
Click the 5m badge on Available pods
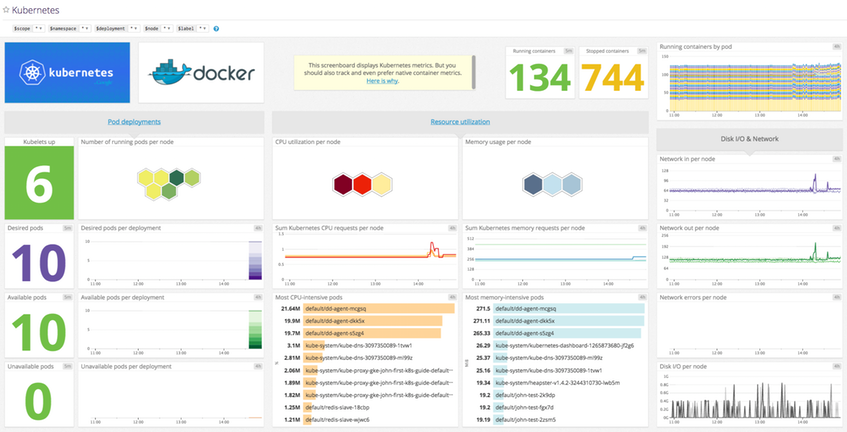coord(68,297)
